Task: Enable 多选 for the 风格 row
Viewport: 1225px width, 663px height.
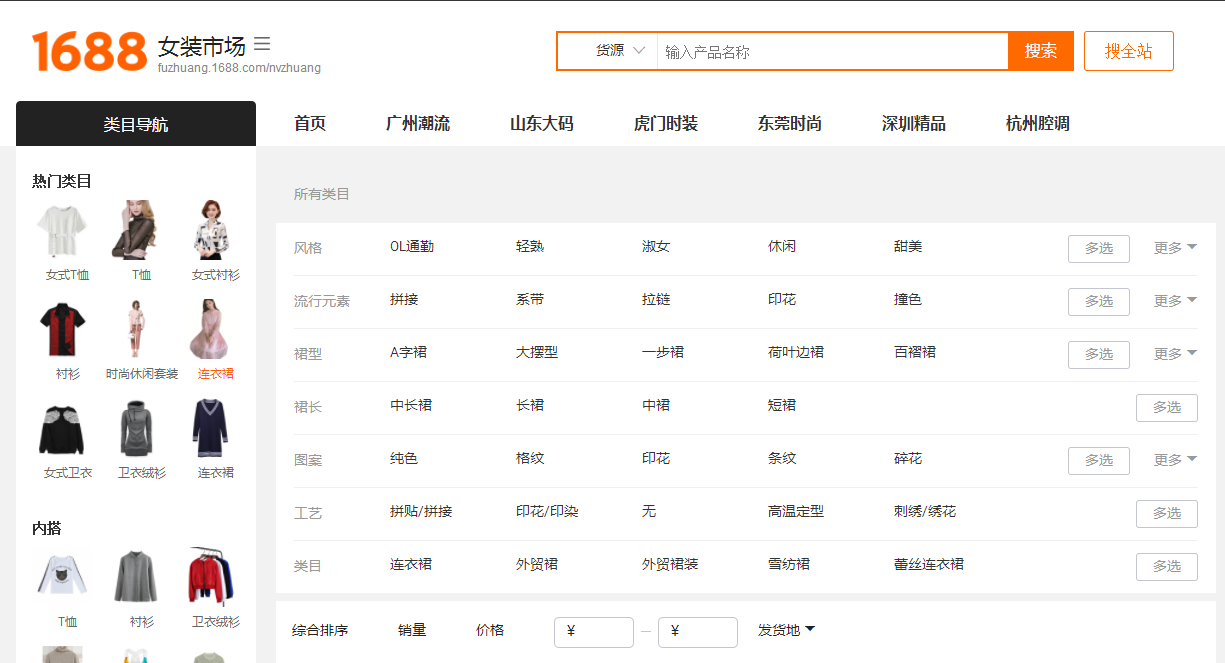Action: coord(1098,248)
